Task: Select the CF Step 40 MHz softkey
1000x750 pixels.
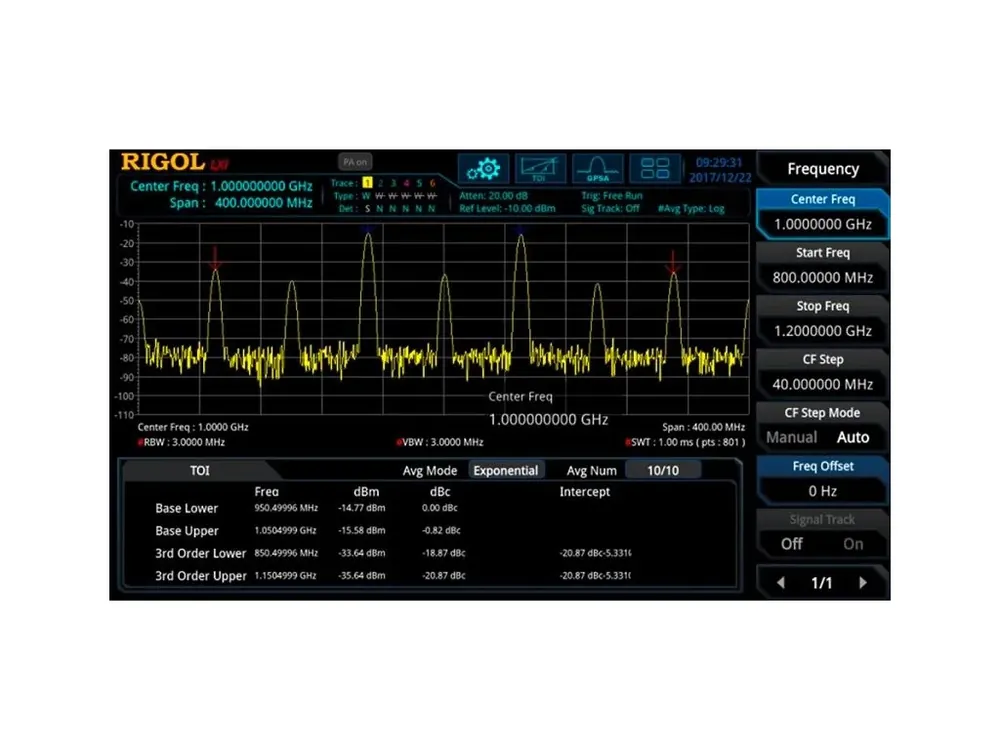Action: point(823,373)
